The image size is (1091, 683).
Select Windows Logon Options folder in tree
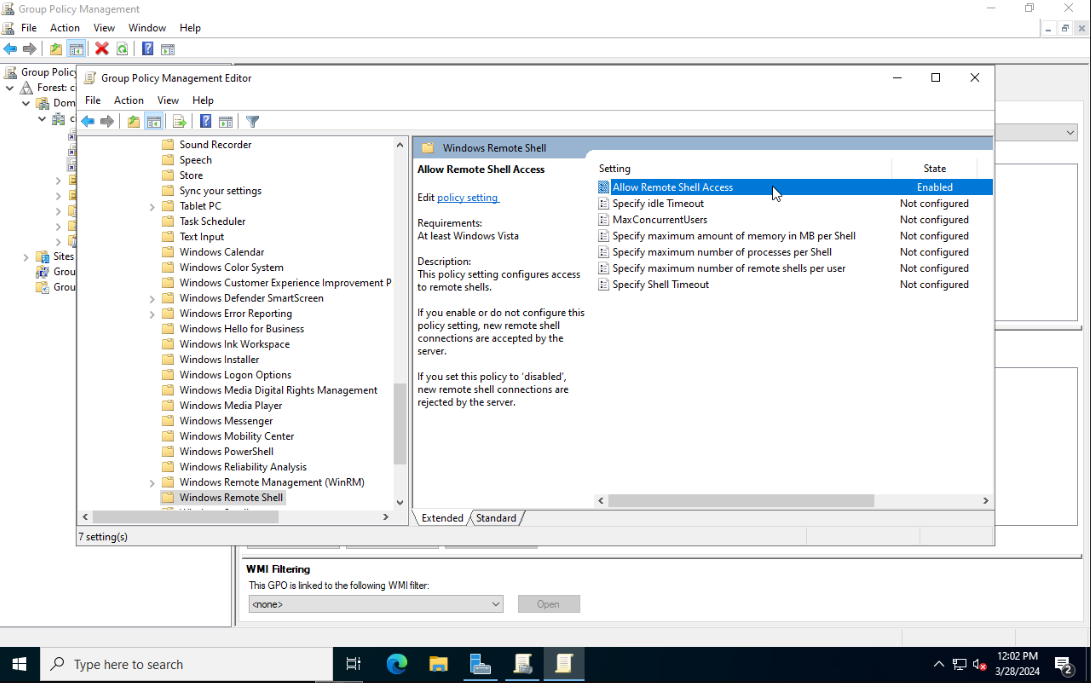pos(235,375)
